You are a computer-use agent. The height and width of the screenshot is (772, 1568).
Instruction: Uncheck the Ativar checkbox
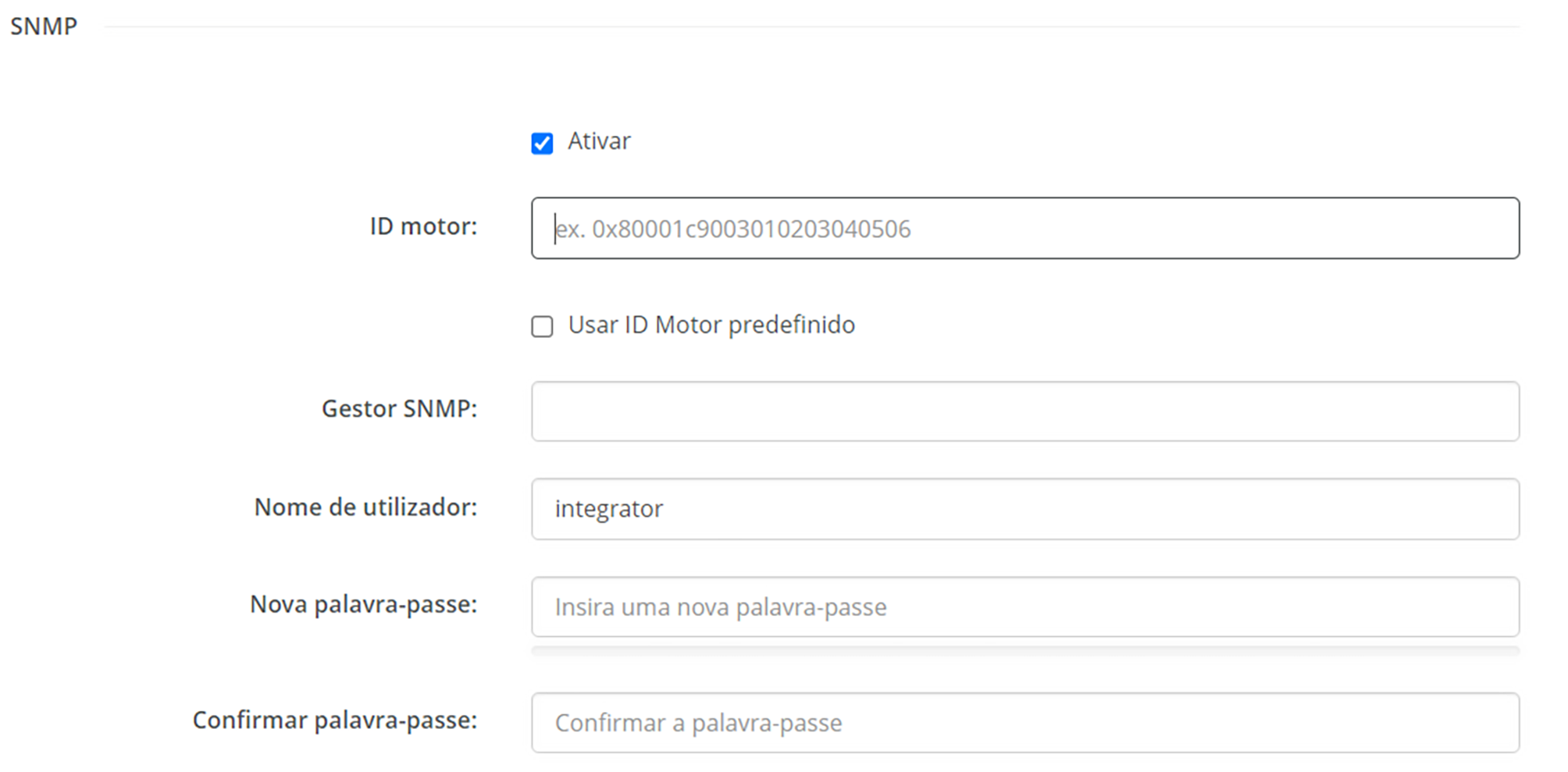542,143
